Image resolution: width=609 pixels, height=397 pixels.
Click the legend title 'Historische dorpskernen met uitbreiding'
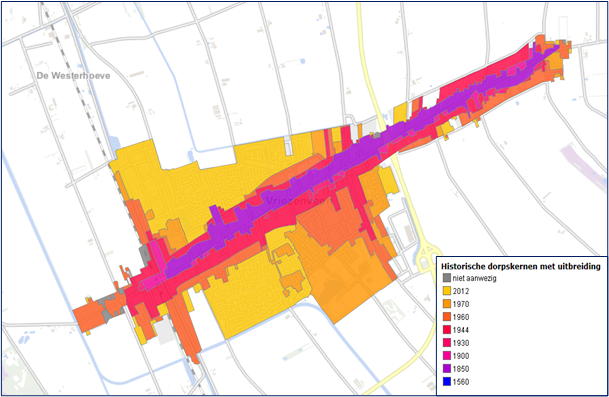click(521, 266)
